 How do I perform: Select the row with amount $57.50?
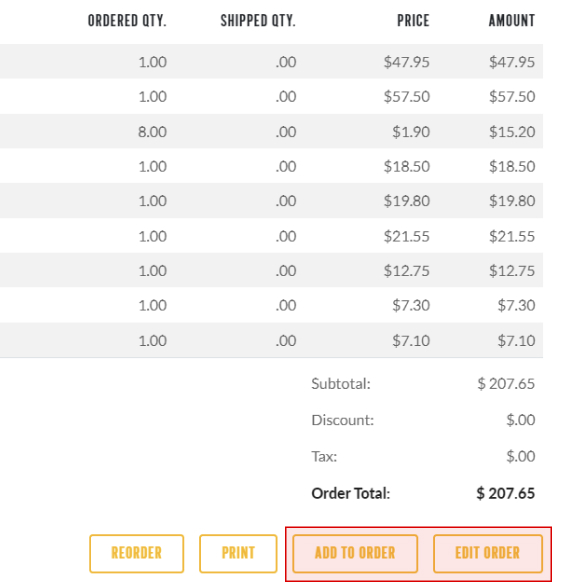[272, 96]
